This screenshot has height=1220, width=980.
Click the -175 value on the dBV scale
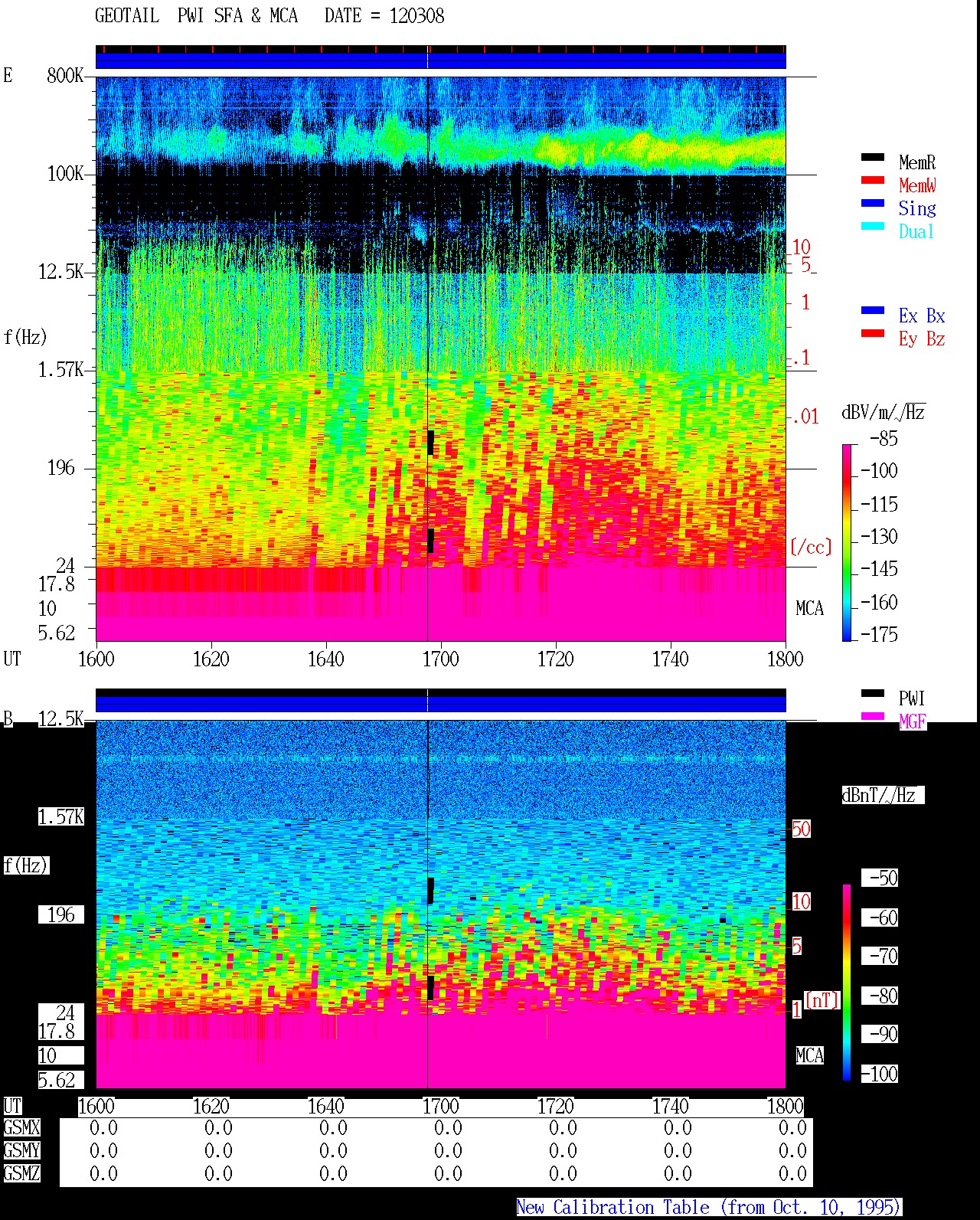point(879,634)
